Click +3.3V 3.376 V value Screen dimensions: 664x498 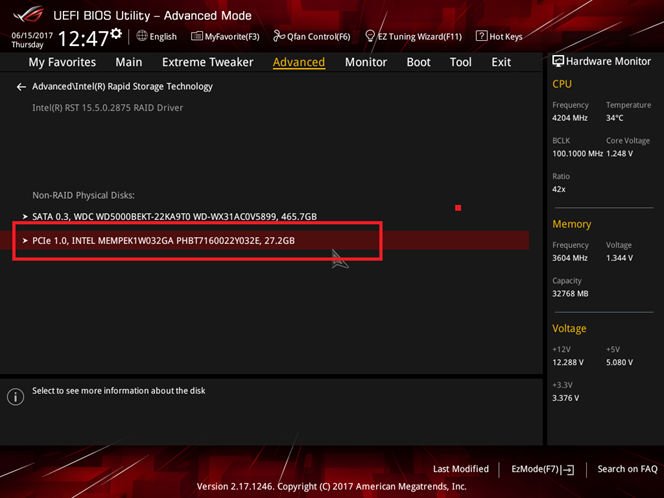pyautogui.click(x=565, y=398)
